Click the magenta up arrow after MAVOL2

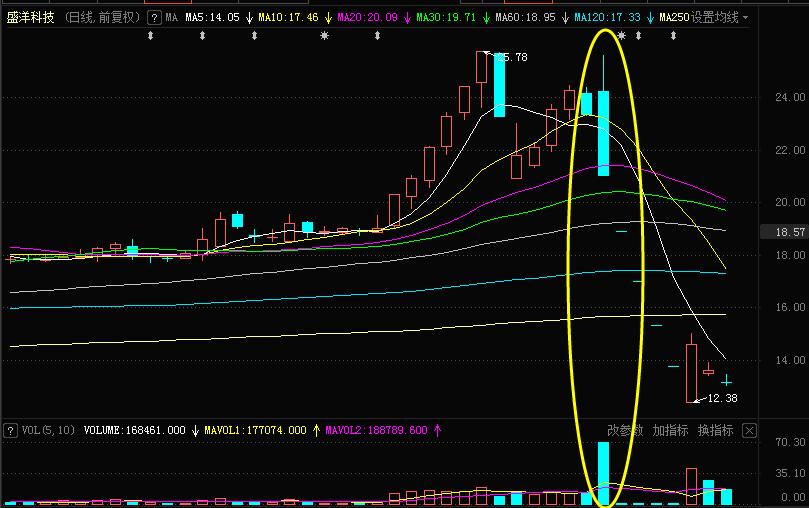point(438,431)
